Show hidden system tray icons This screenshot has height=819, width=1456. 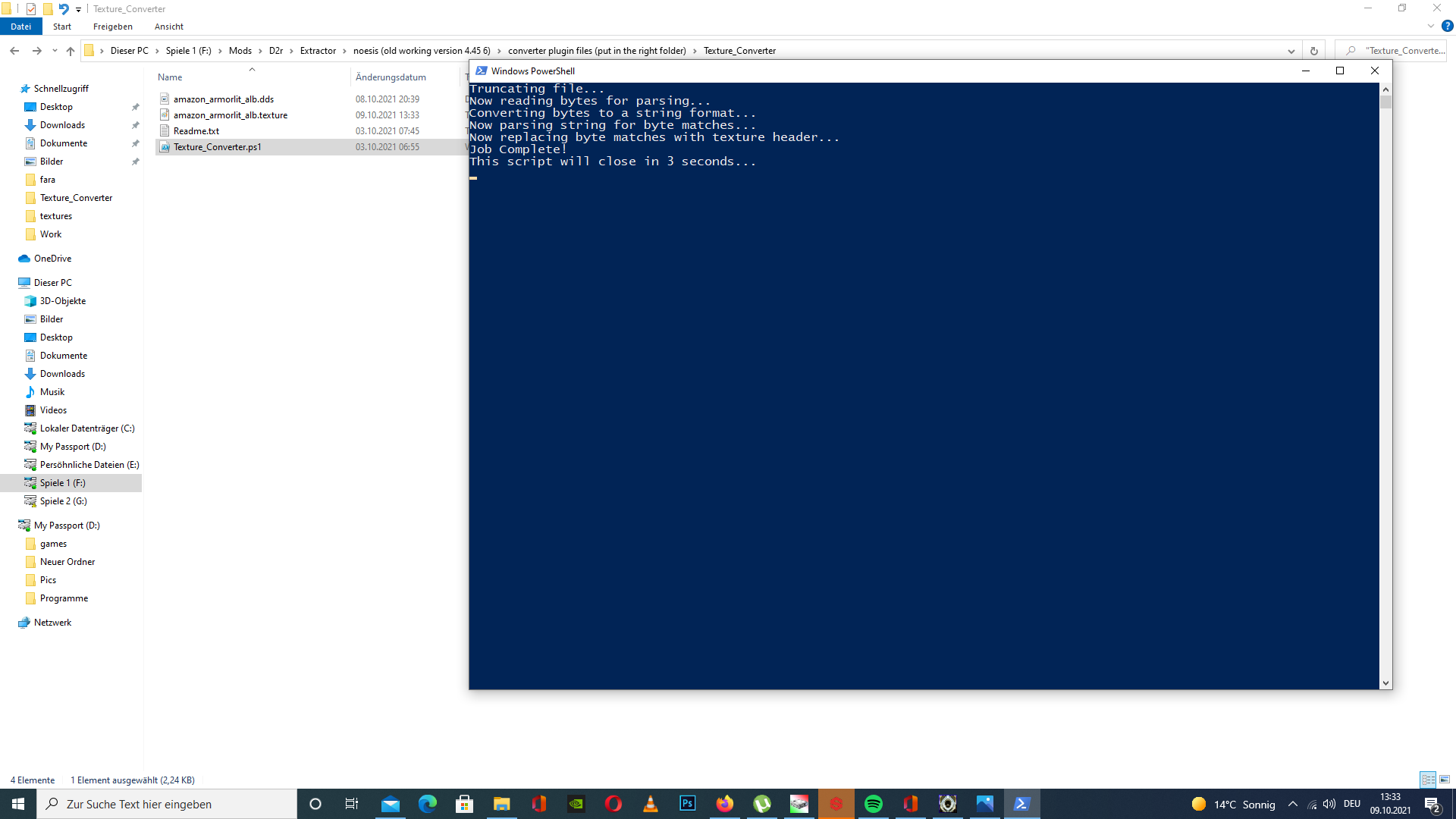pyautogui.click(x=1293, y=804)
